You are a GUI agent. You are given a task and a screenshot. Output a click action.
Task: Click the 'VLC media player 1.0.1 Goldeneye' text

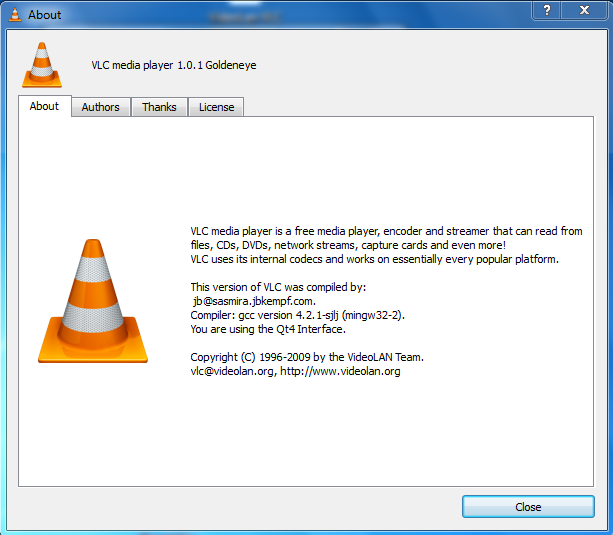[174, 65]
